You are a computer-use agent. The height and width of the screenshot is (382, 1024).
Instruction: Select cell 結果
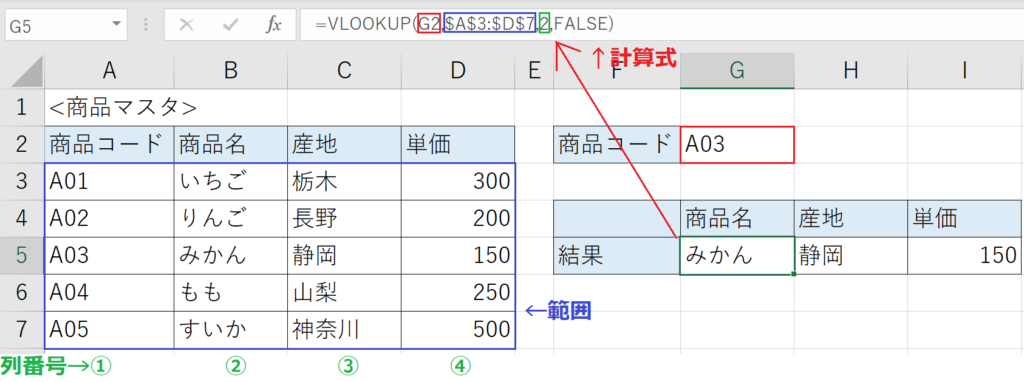coord(616,256)
